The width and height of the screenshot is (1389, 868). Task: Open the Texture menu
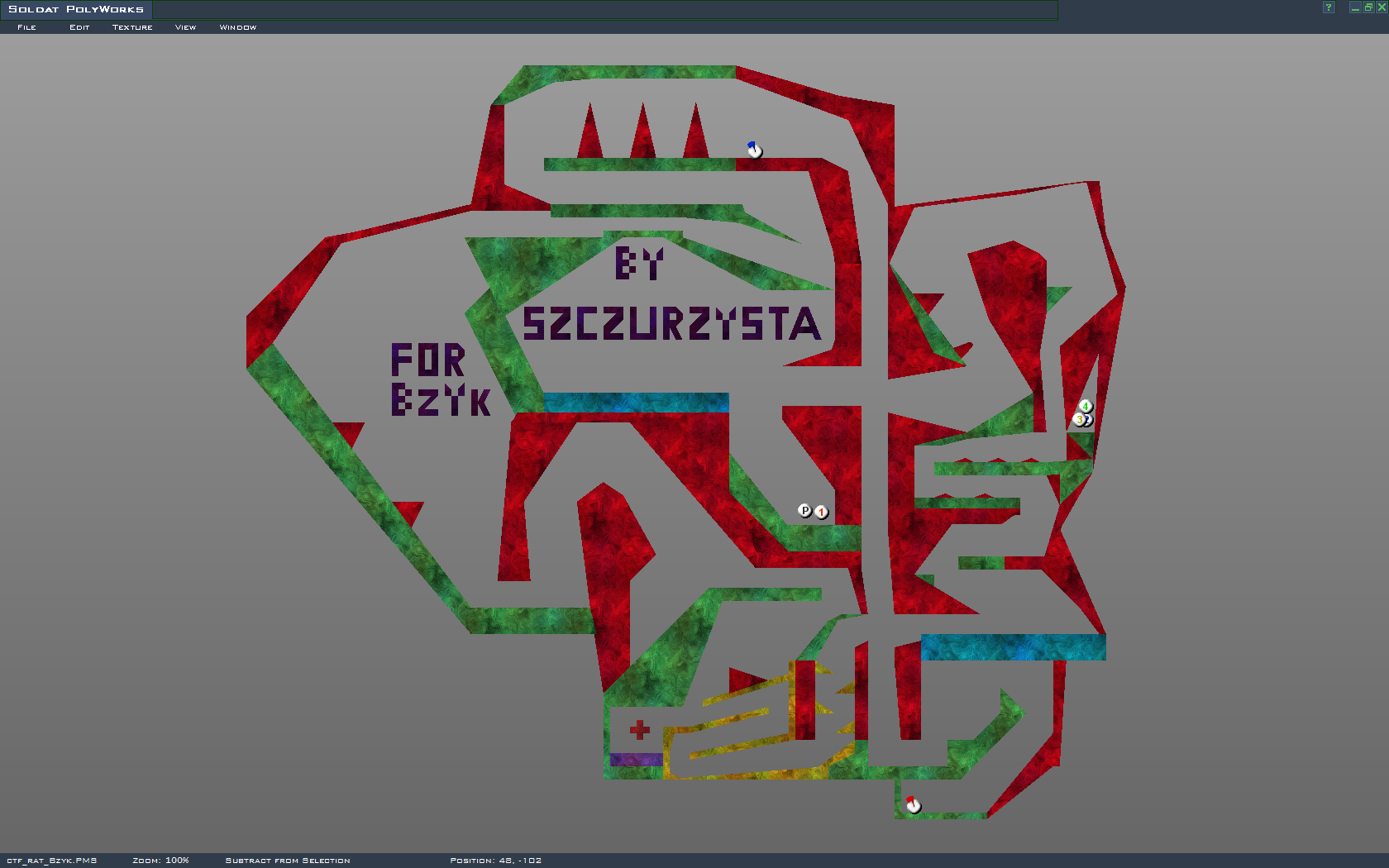coord(132,27)
